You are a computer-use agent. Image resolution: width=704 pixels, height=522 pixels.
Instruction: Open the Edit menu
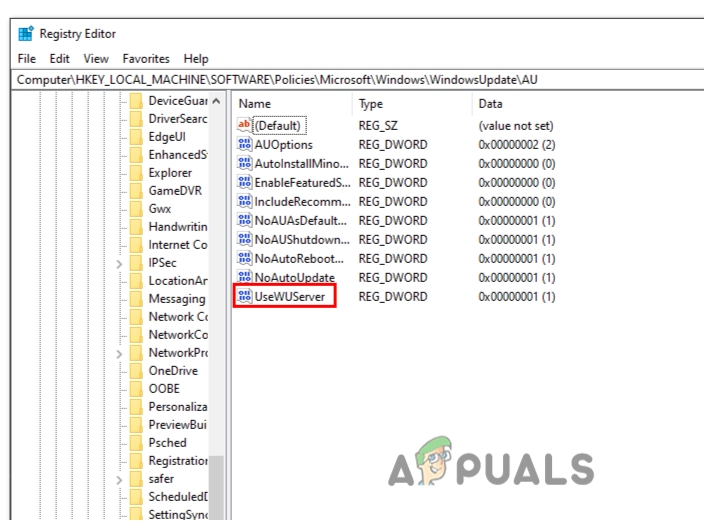pyautogui.click(x=59, y=59)
